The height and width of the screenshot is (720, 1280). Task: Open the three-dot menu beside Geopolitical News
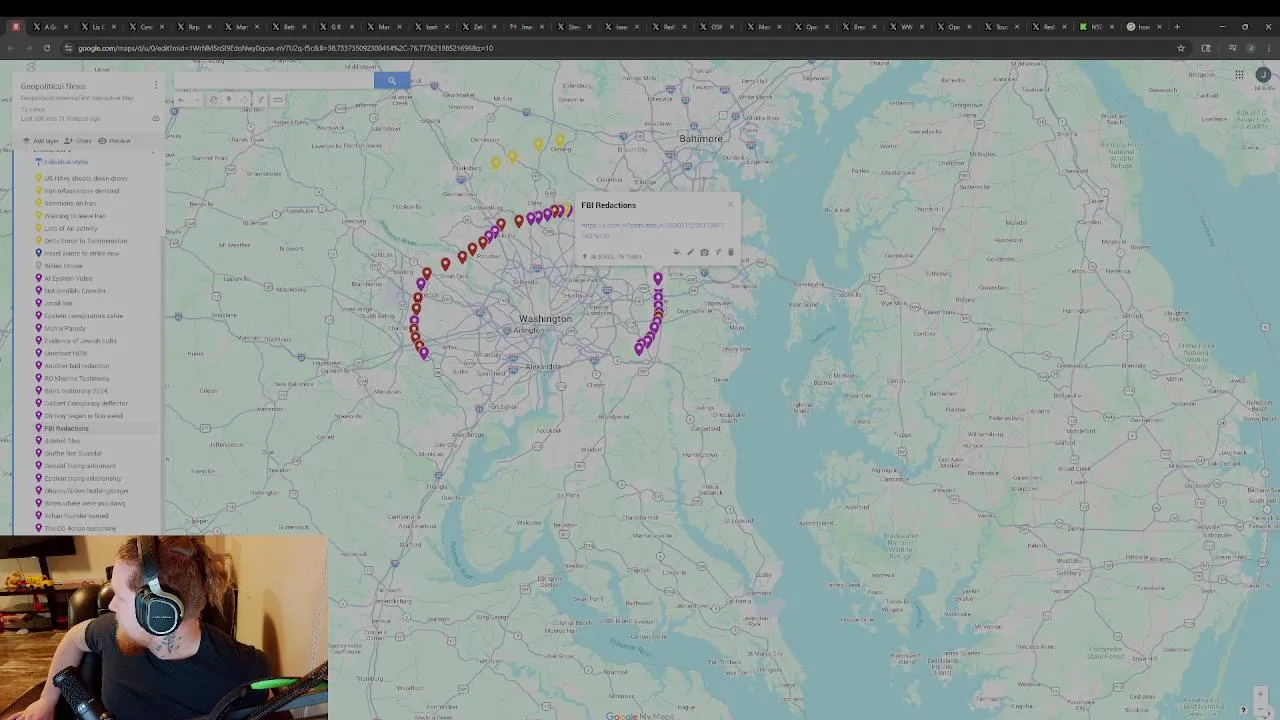point(156,85)
